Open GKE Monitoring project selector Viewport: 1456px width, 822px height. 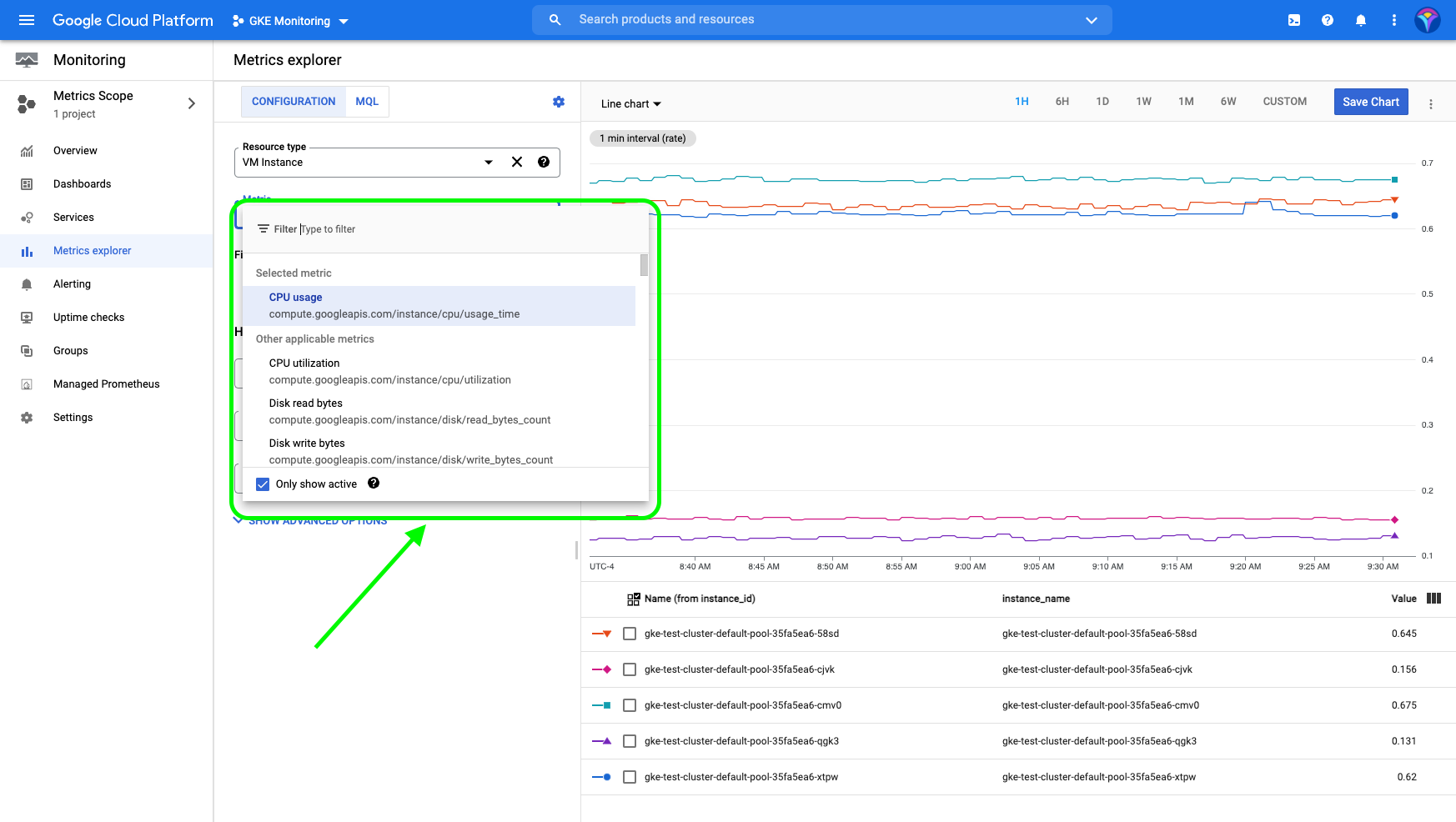[290, 21]
